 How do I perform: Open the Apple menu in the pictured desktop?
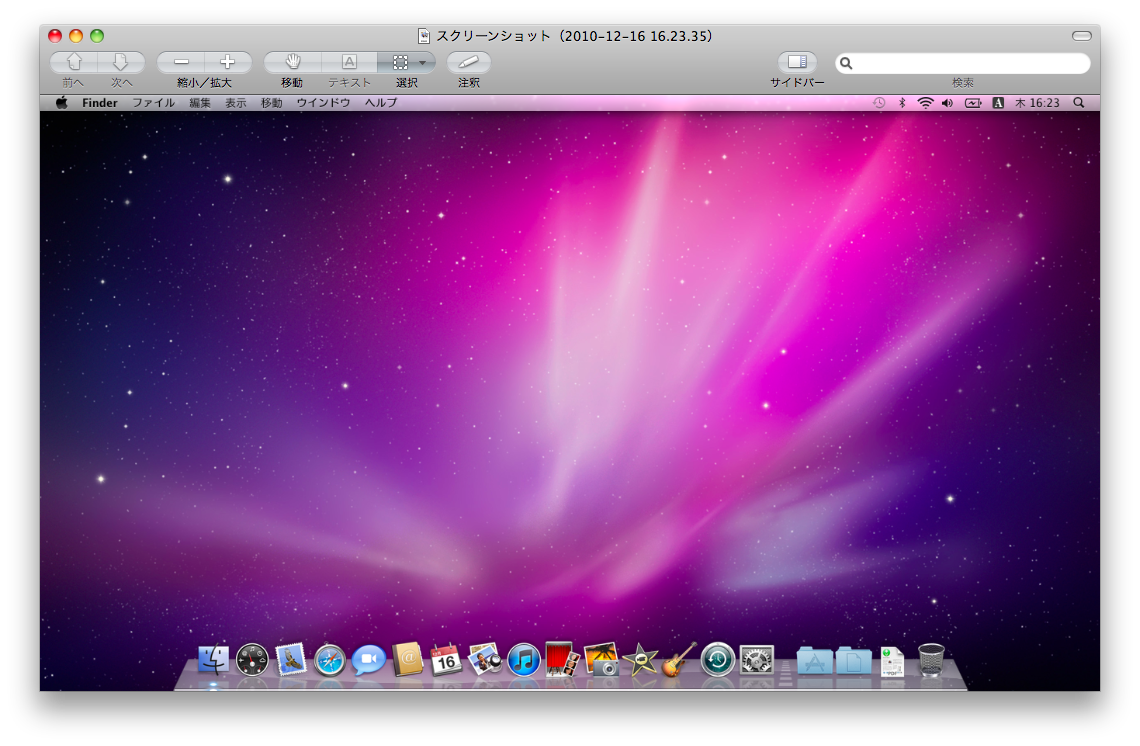(x=62, y=103)
